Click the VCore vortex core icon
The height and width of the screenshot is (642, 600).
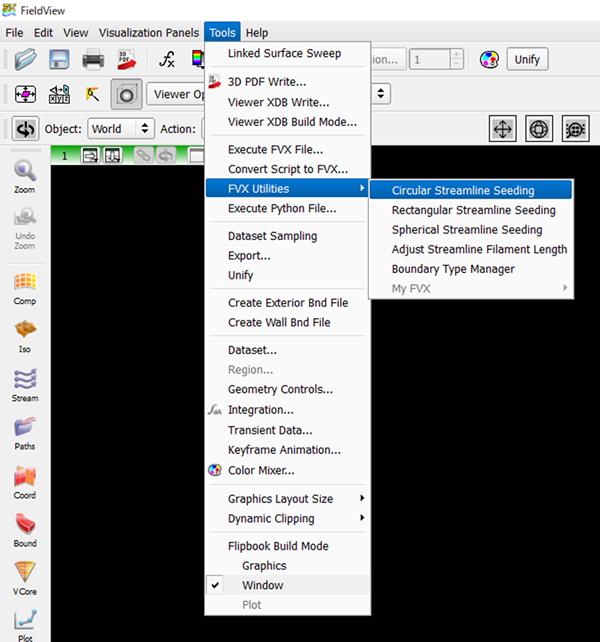25,577
